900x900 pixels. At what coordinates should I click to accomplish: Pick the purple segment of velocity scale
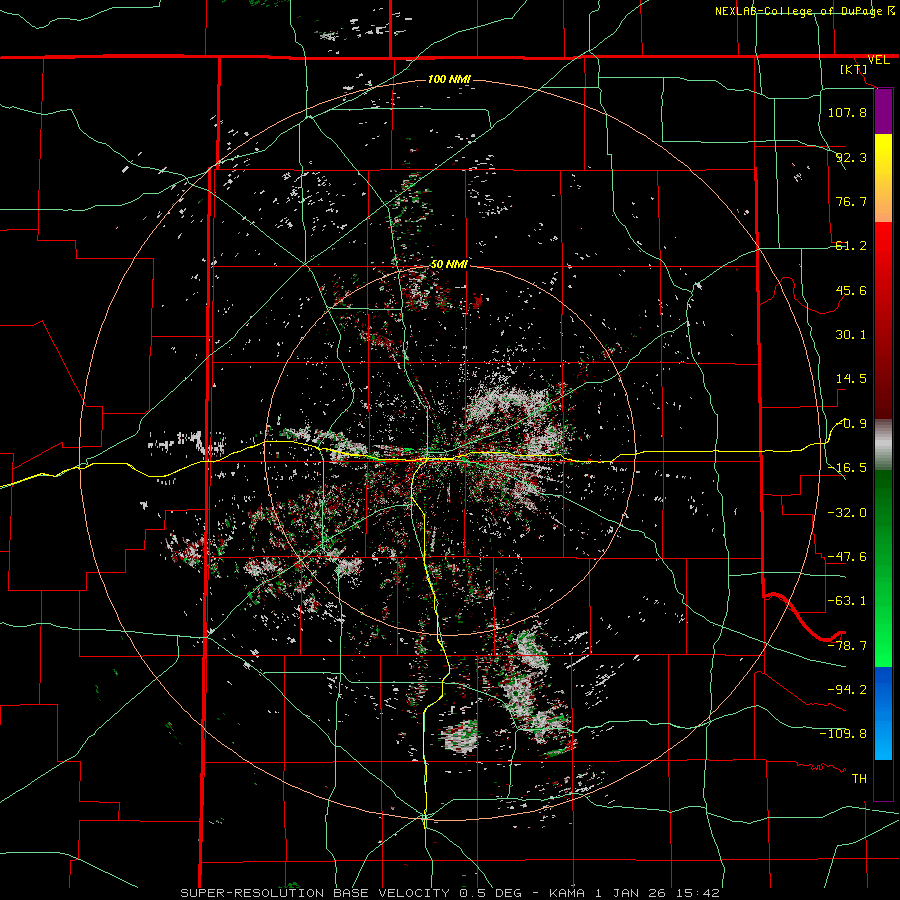883,111
